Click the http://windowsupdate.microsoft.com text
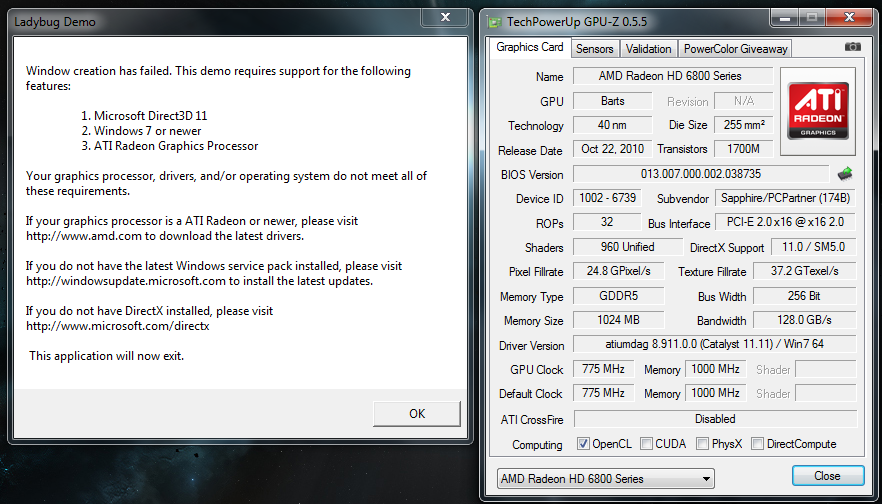The width and height of the screenshot is (882, 504). click(x=126, y=281)
